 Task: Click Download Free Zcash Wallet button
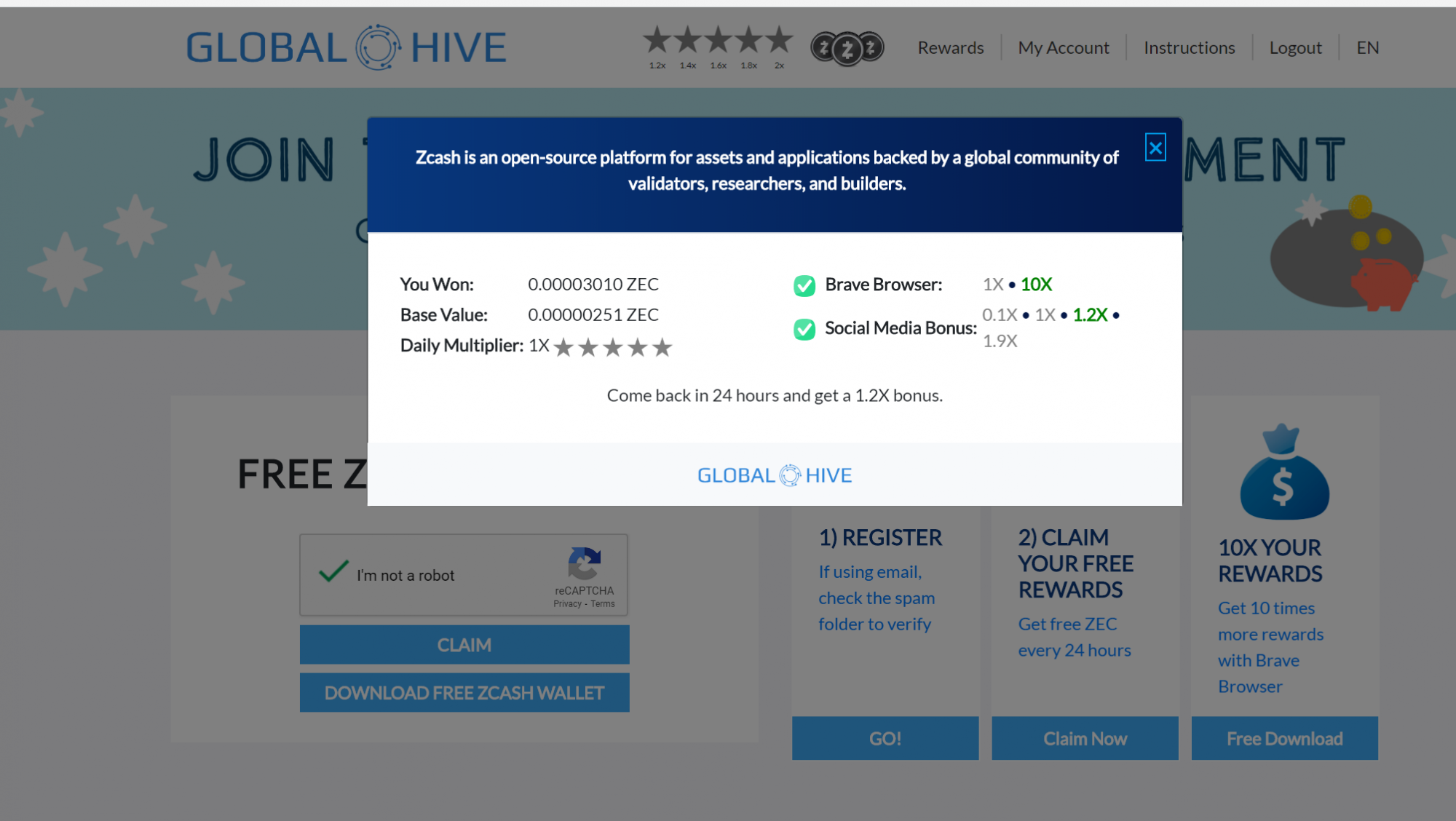464,693
